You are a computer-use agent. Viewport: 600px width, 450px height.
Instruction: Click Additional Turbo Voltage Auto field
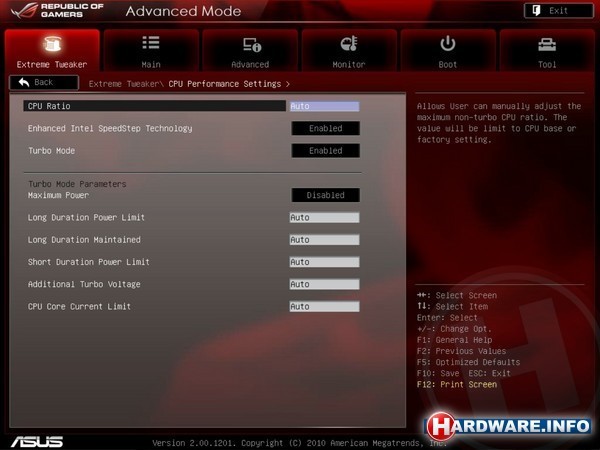point(324,284)
